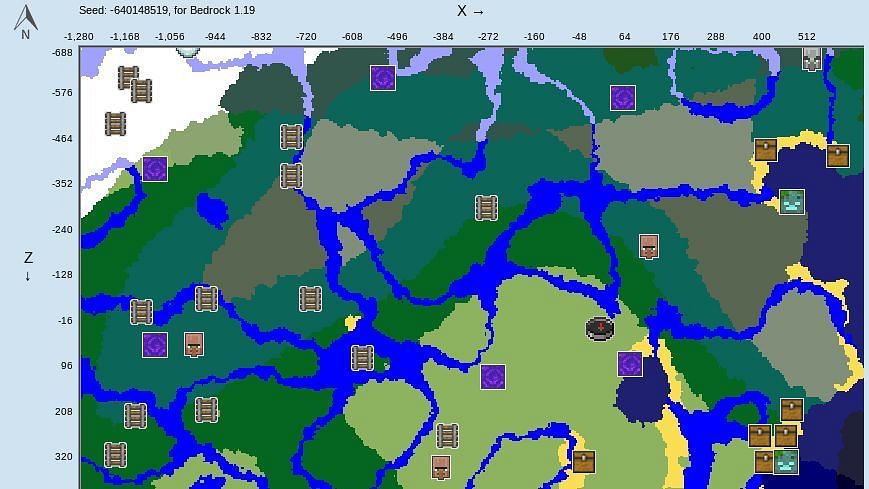Click the lone treasure chest on the bottom riverbank
Viewport: 869px width, 489px height.
584,461
